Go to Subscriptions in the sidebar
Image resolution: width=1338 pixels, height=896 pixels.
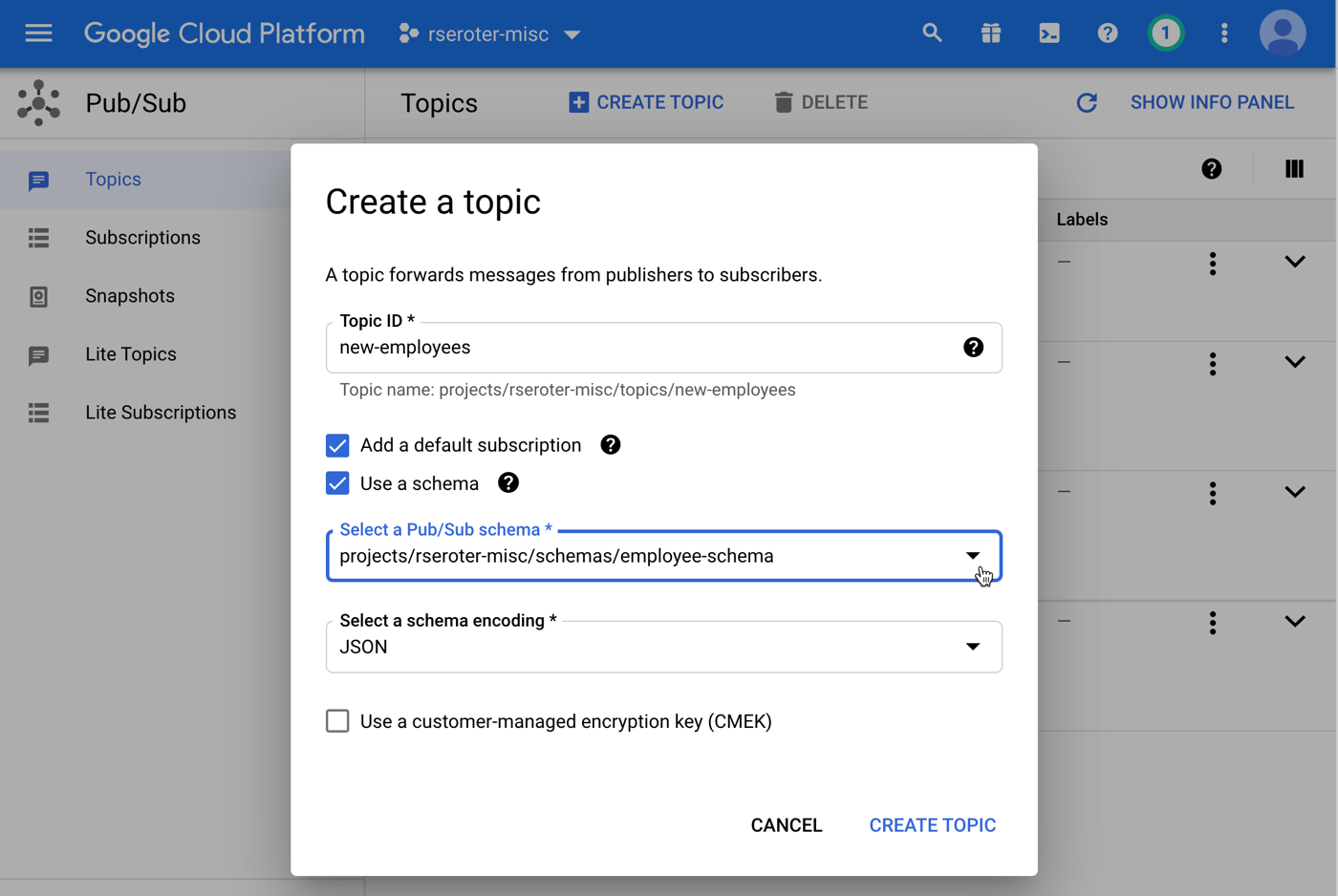coord(142,238)
